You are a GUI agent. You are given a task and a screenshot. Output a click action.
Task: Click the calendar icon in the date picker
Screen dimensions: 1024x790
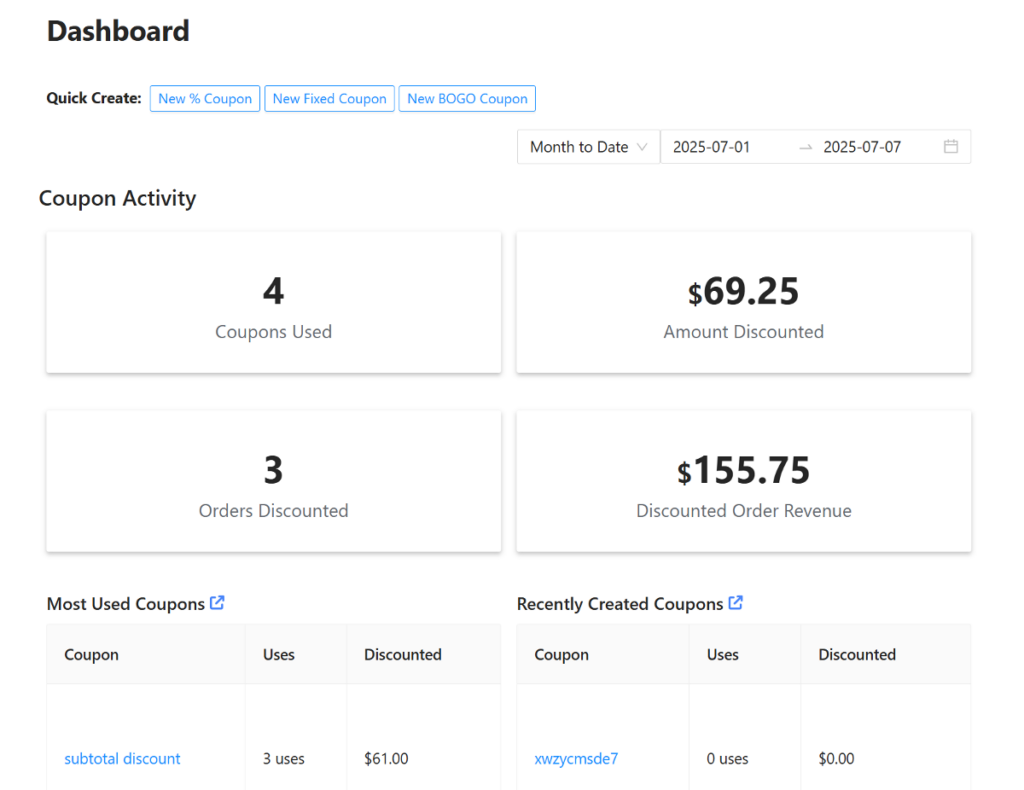point(950,146)
